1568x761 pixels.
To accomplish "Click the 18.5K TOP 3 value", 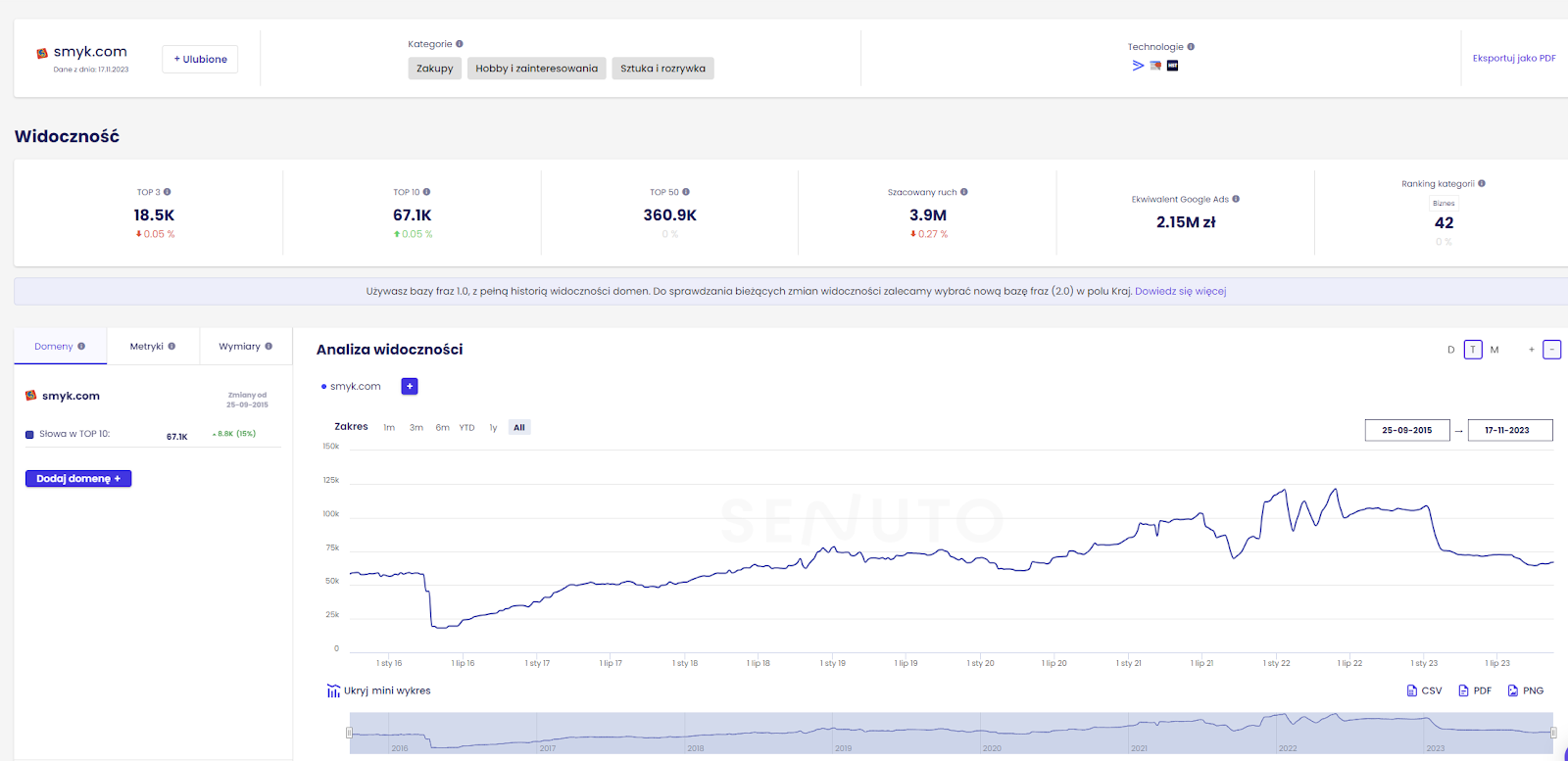I will pos(154,215).
